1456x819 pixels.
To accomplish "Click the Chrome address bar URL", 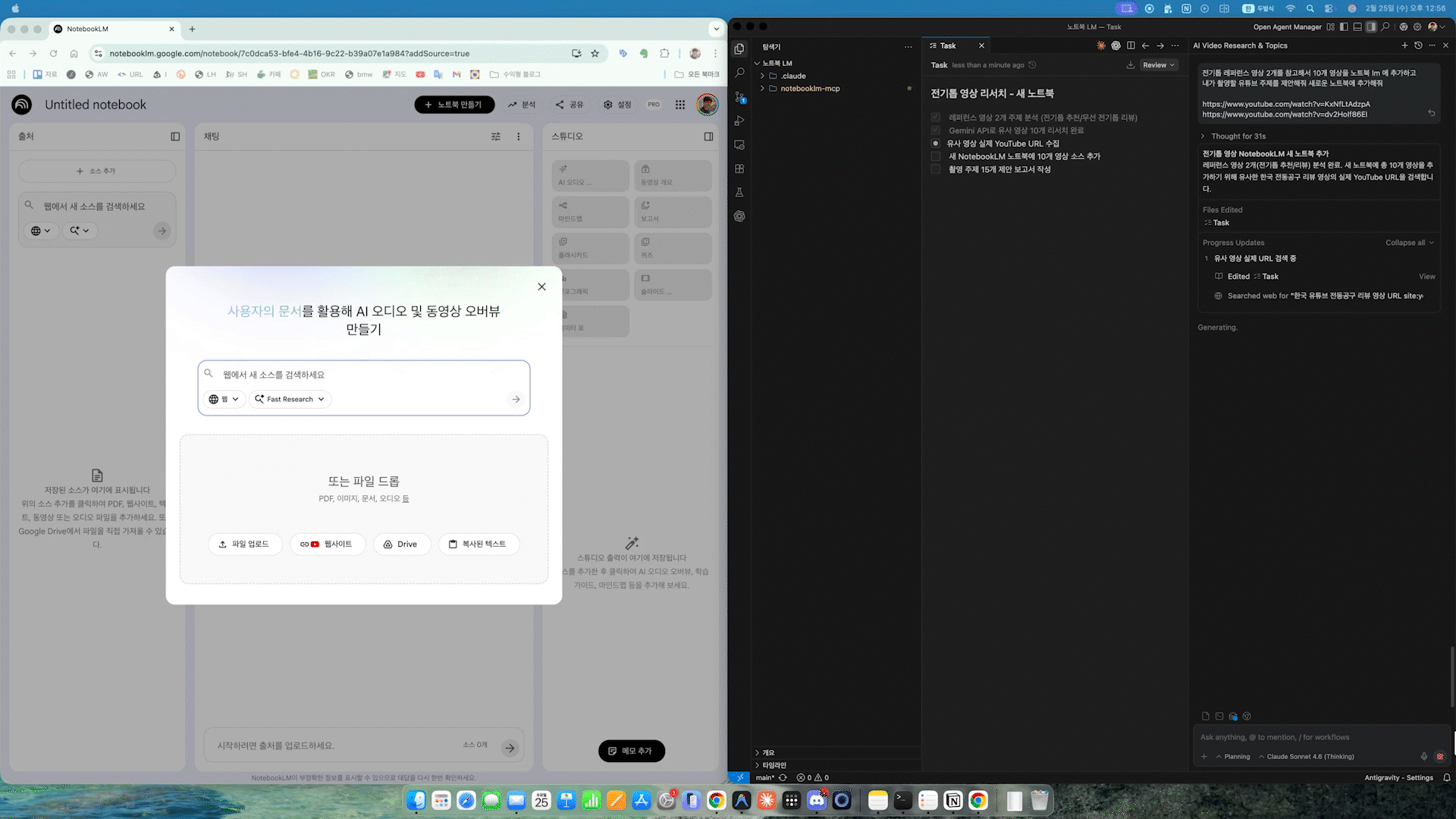I will coord(290,53).
